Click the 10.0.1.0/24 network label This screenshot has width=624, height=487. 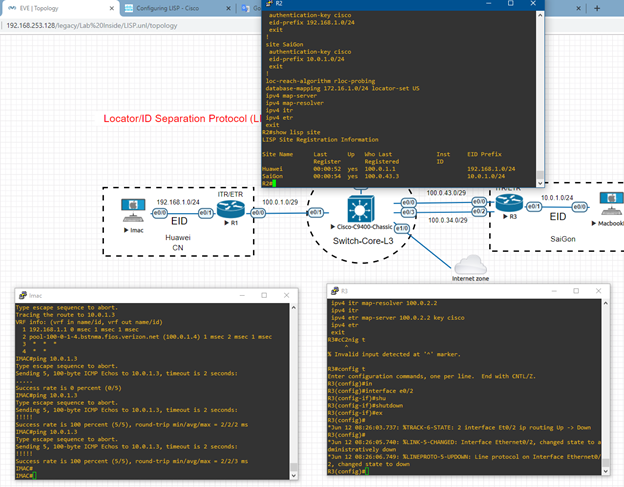pyautogui.click(x=557, y=197)
